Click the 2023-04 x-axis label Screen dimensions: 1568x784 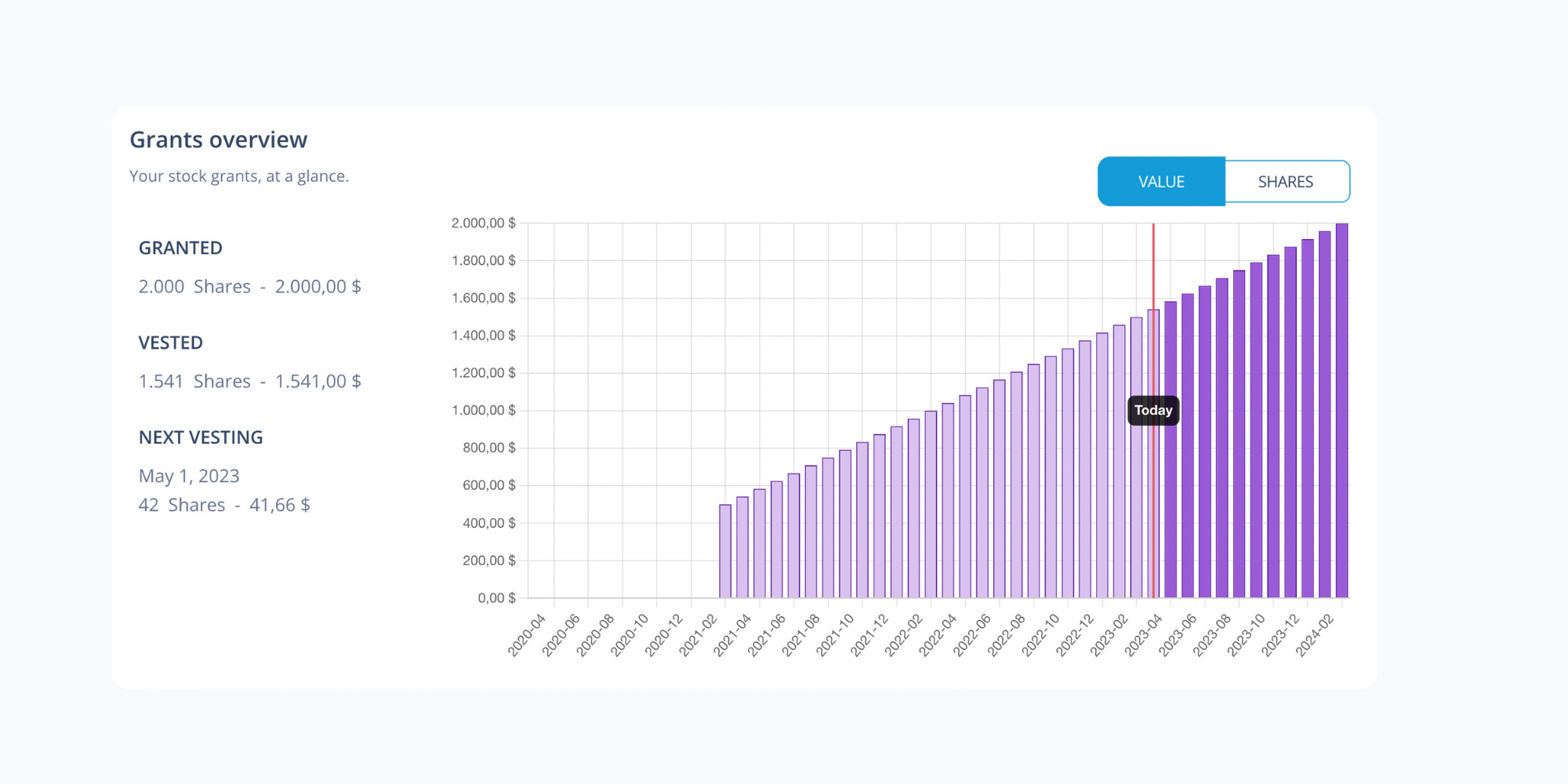pyautogui.click(x=1143, y=635)
